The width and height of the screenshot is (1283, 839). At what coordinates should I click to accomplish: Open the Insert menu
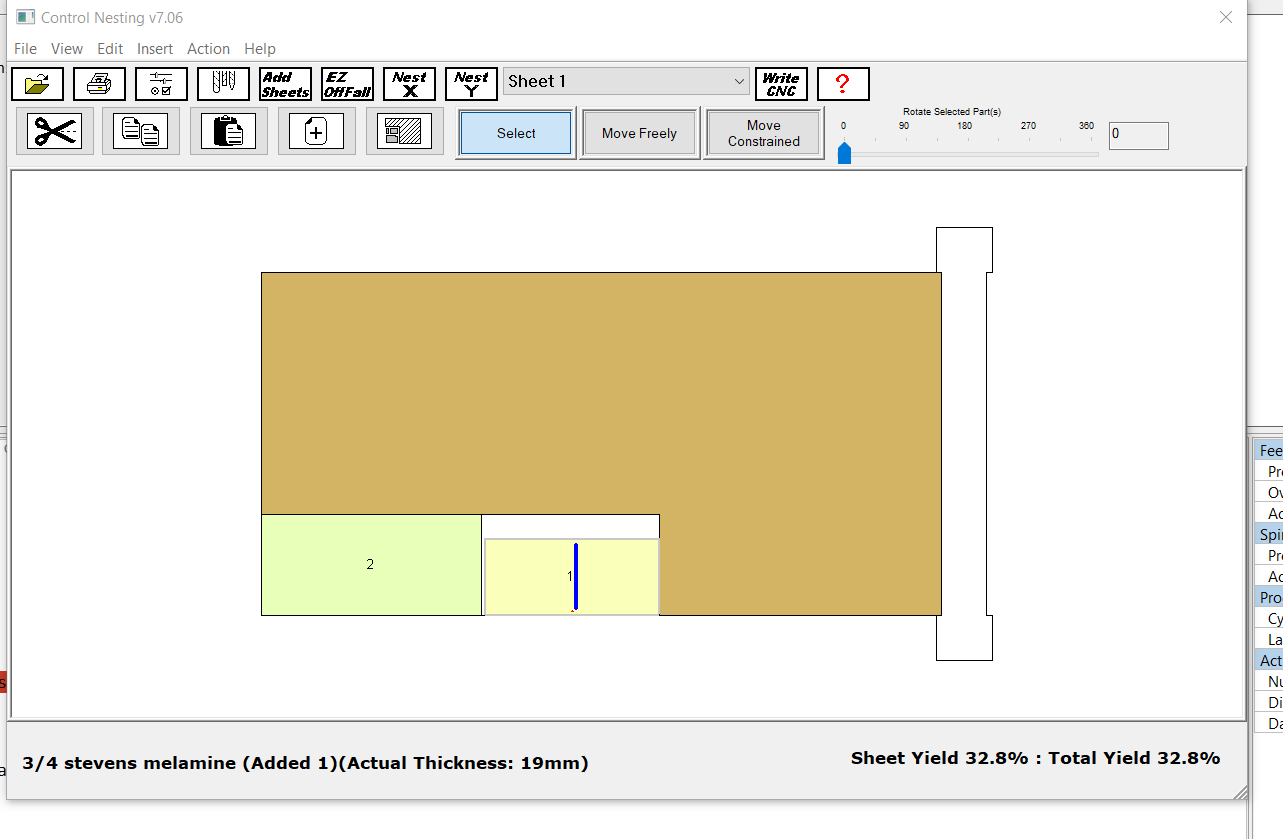(155, 49)
